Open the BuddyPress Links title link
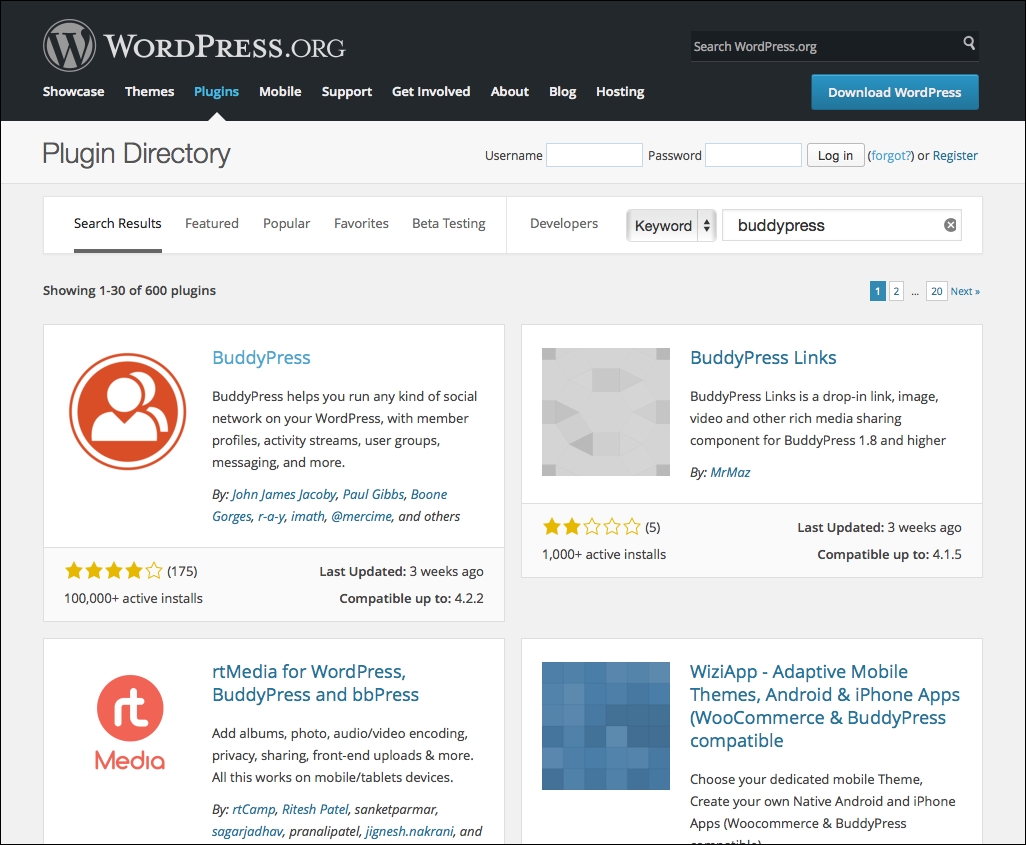Viewport: 1026px width, 845px height. click(x=763, y=358)
